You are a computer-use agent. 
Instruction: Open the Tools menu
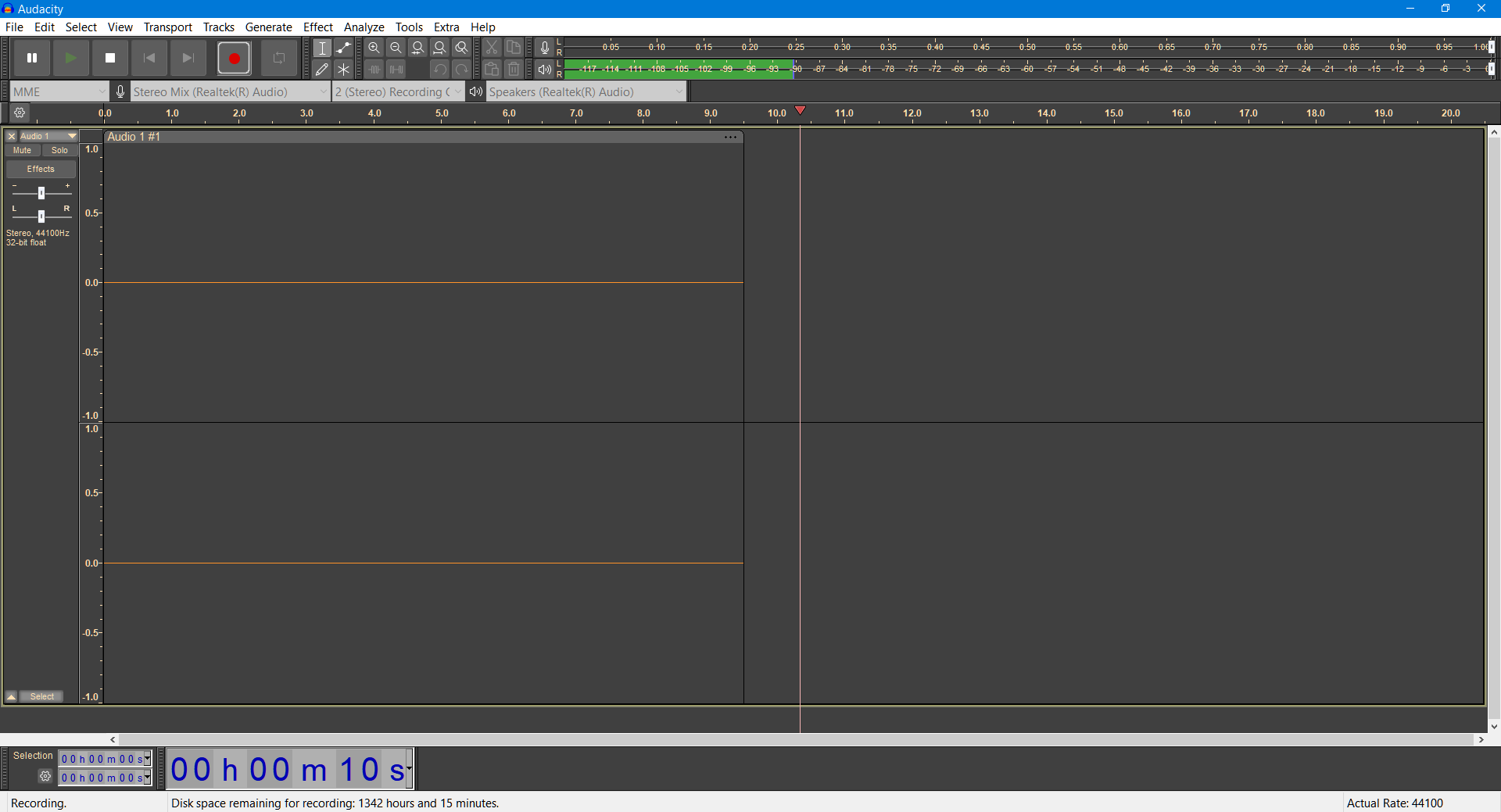(x=409, y=27)
